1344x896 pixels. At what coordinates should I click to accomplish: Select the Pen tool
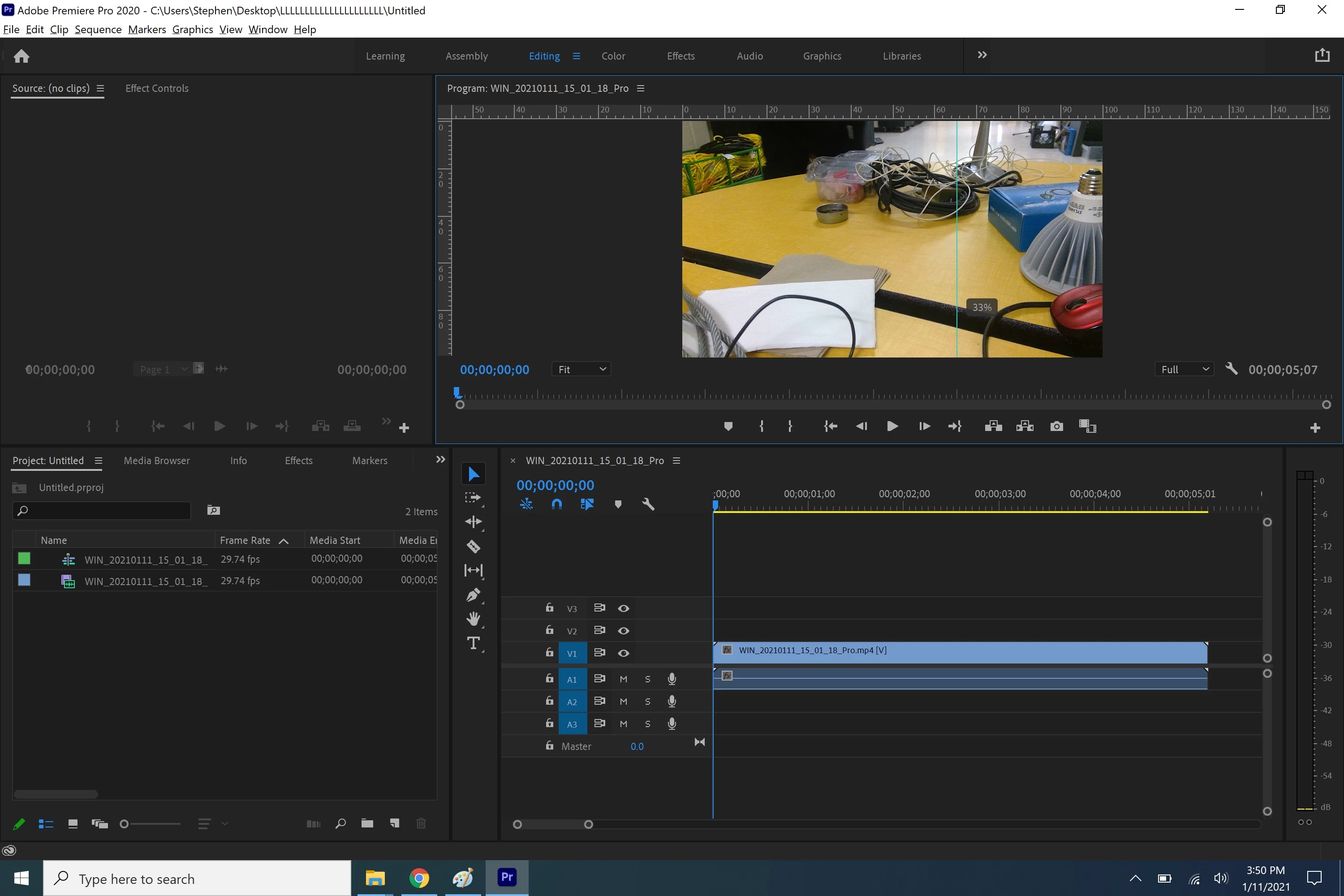click(x=473, y=595)
